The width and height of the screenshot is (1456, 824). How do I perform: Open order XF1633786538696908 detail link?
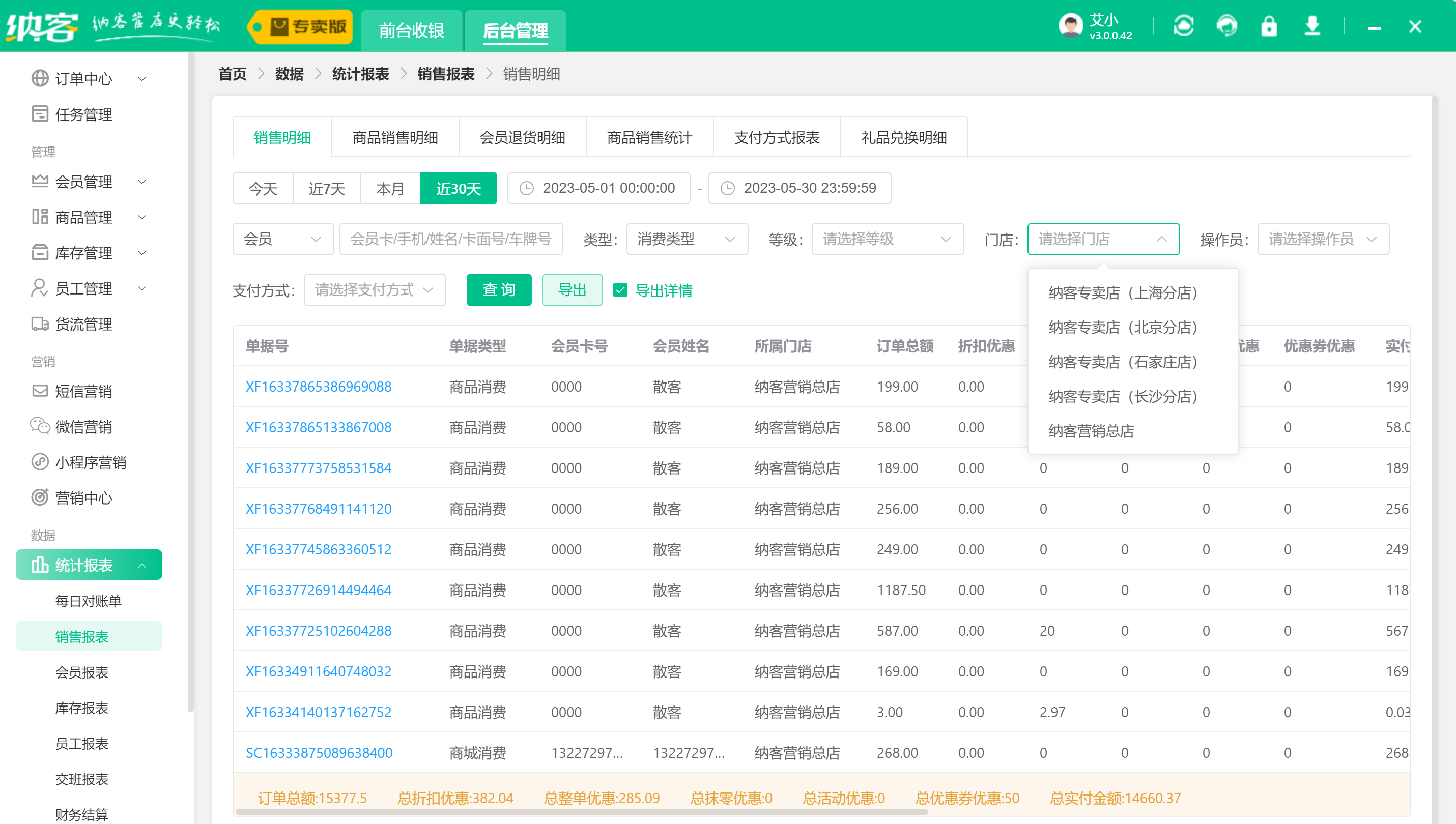click(x=319, y=387)
